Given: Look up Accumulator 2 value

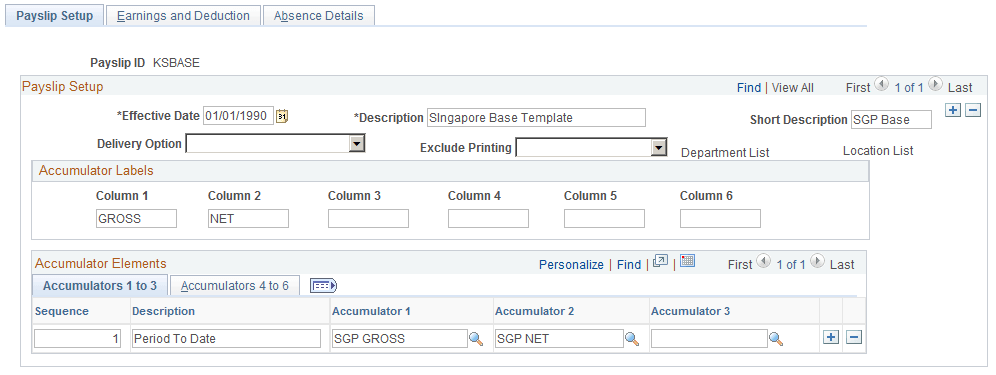Looking at the screenshot, I should point(631,339).
